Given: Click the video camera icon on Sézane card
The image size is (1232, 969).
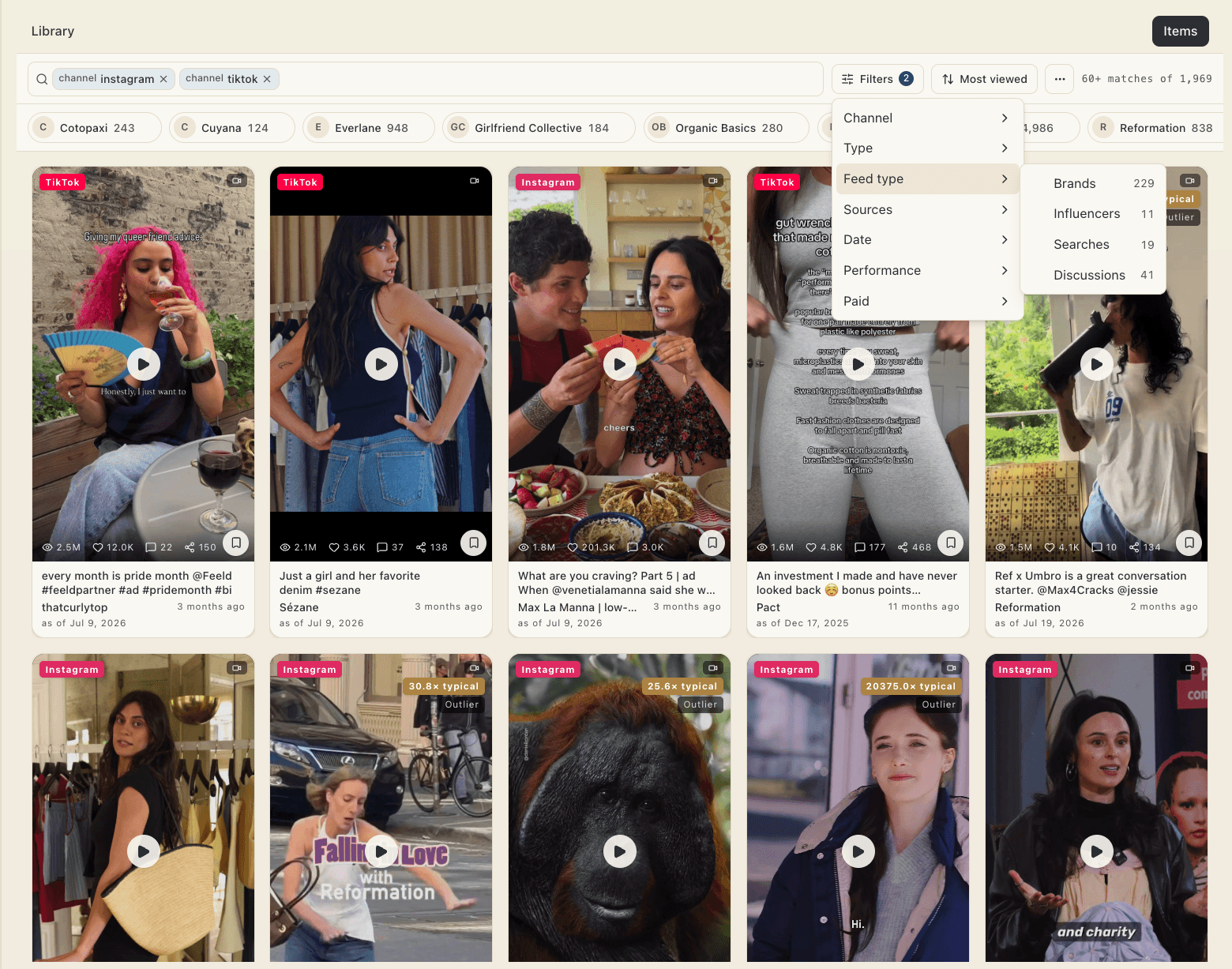Looking at the screenshot, I should click(475, 181).
